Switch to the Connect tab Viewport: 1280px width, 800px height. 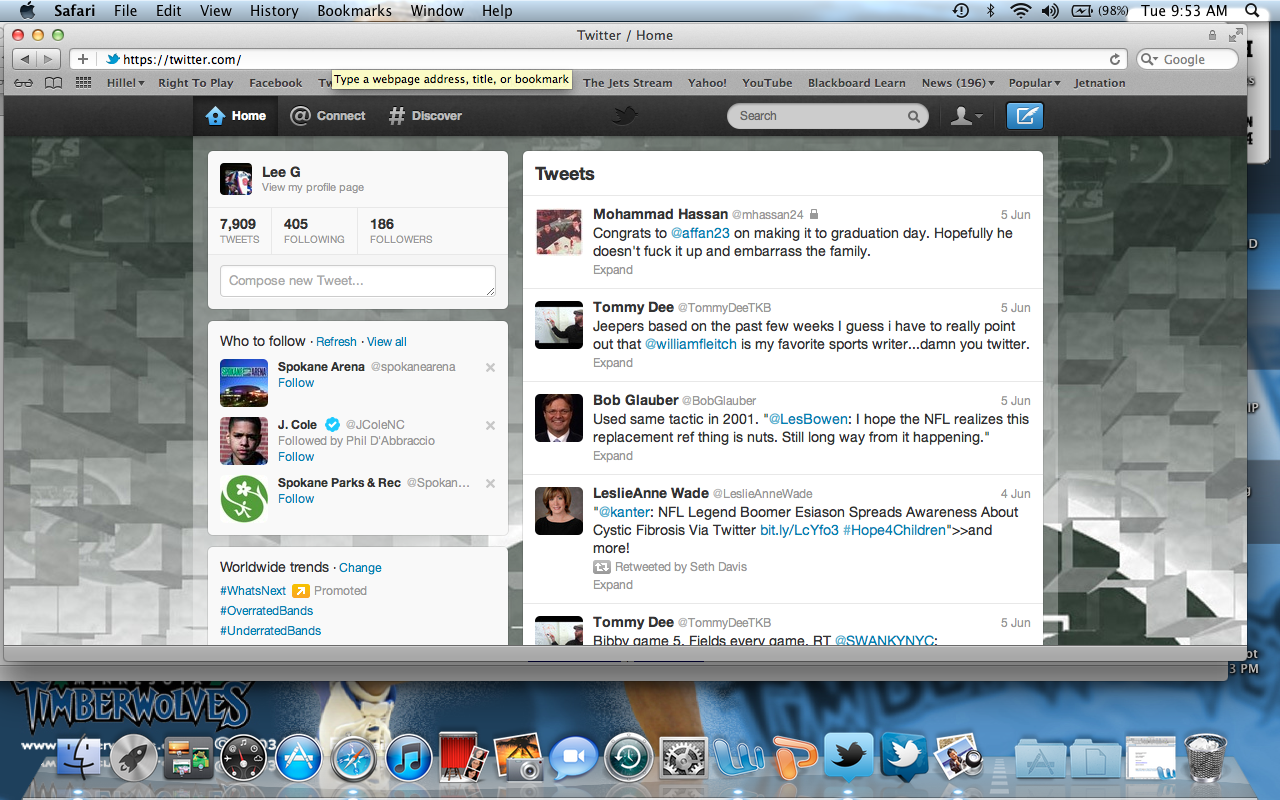328,116
